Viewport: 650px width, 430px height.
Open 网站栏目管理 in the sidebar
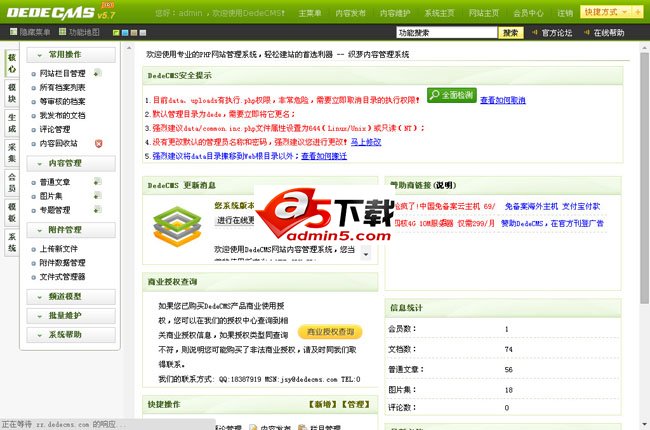pos(62,73)
